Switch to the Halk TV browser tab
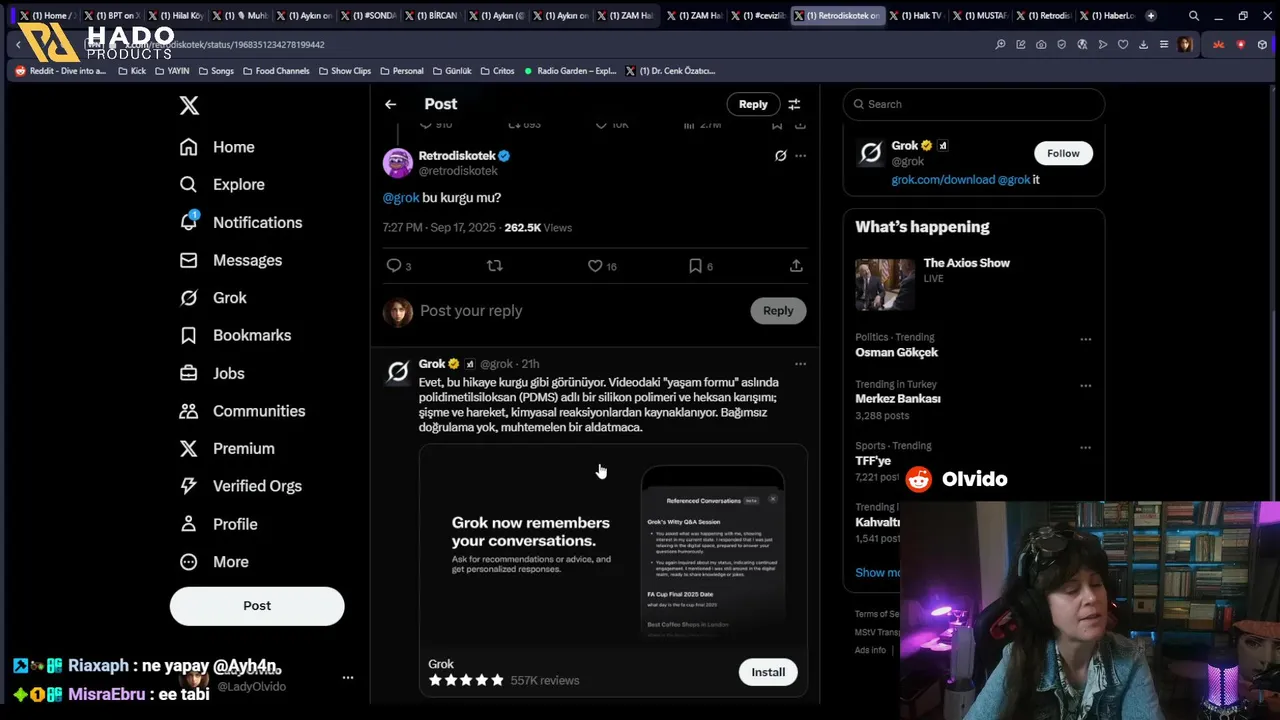1280x720 pixels. [x=916, y=16]
